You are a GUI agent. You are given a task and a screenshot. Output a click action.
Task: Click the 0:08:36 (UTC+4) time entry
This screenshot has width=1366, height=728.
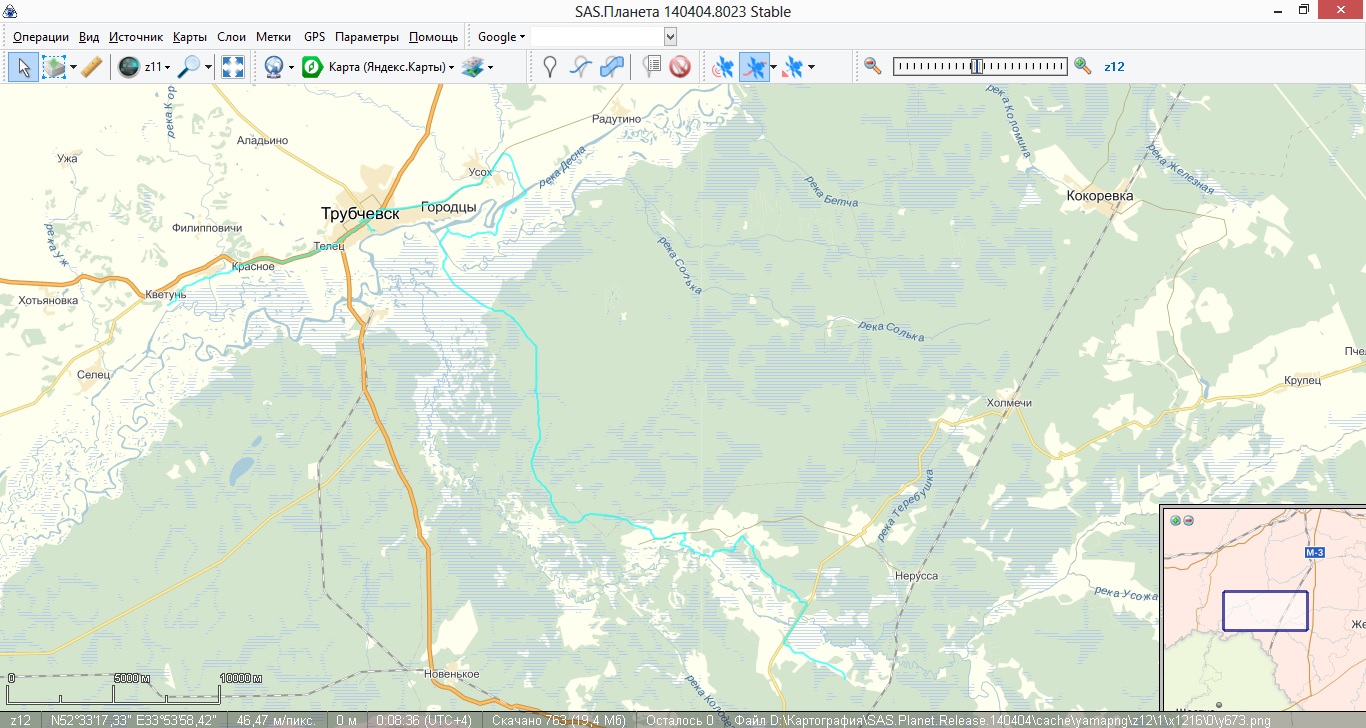point(423,720)
